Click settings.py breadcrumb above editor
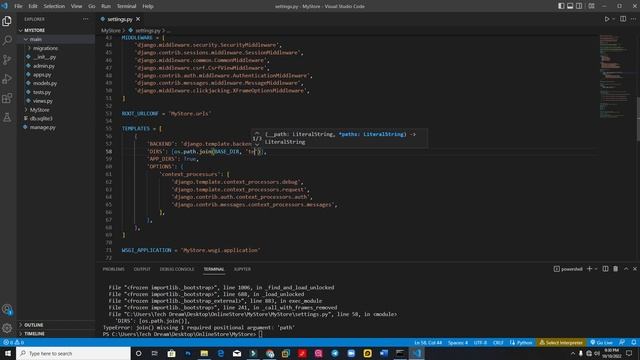This screenshot has height=360, width=640. click(x=148, y=31)
